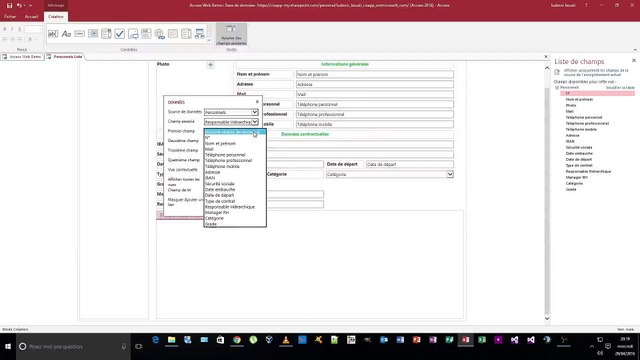This screenshot has width=640, height=360.
Task: Click the Date de départ text field
Action: 409,164
